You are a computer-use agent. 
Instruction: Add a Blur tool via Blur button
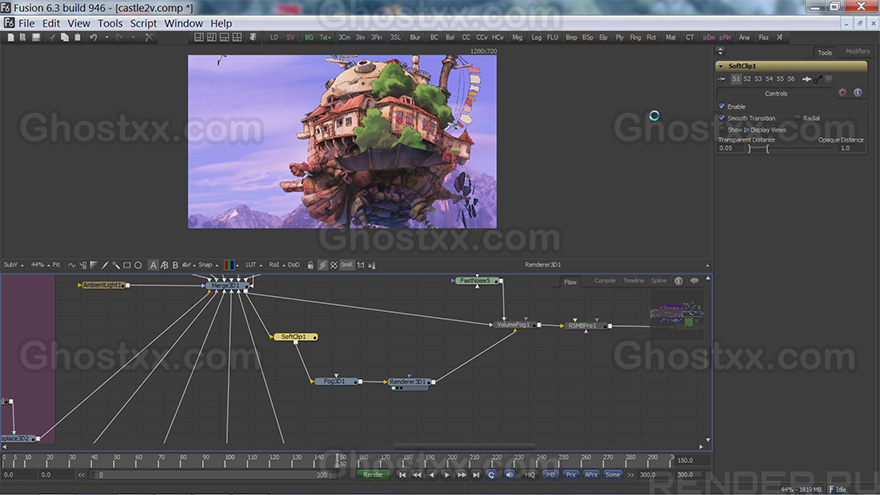point(415,38)
